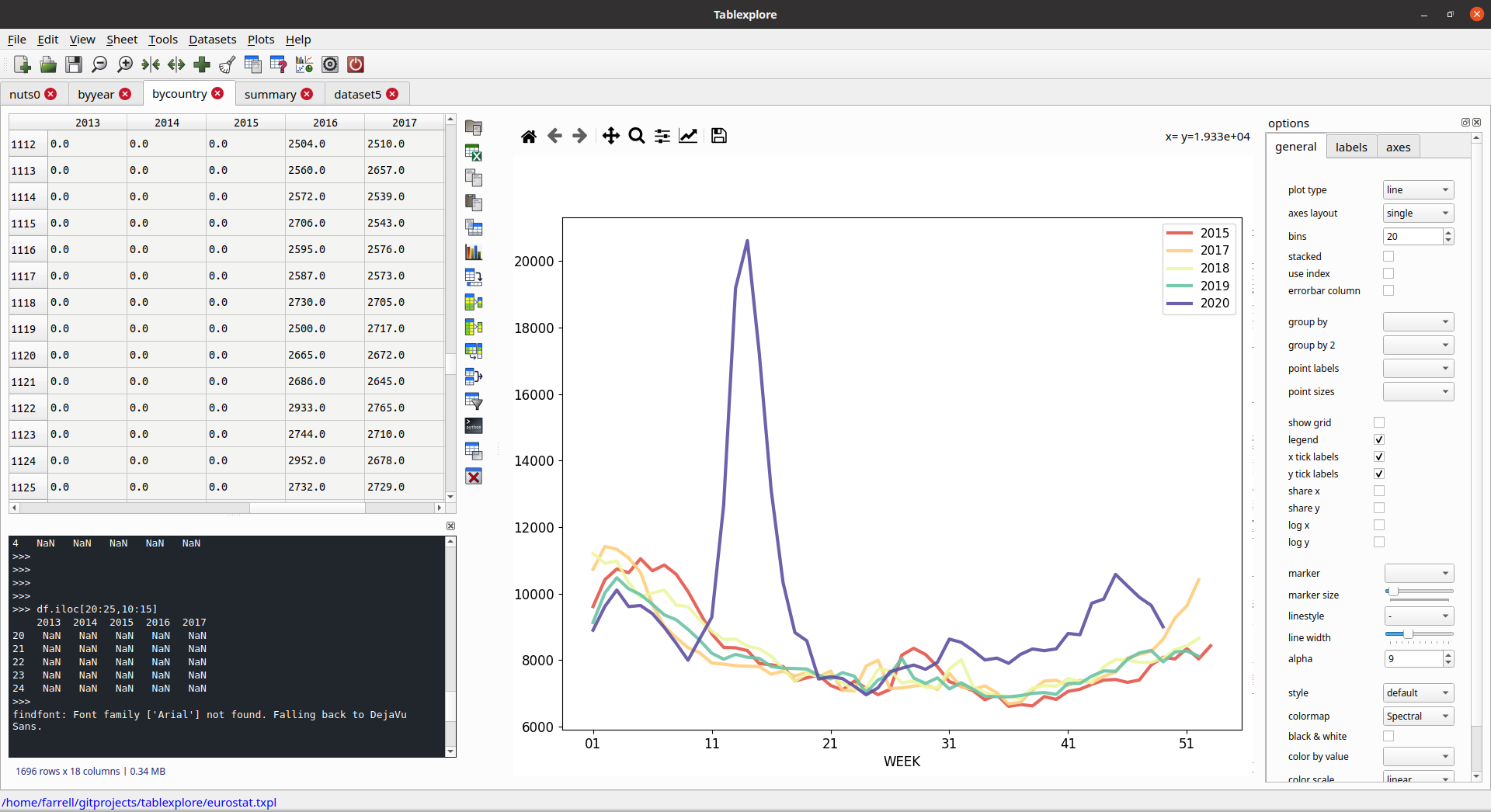Viewport: 1491px width, 812px height.
Task: Save the project using the floppy disk icon
Action: (x=74, y=64)
